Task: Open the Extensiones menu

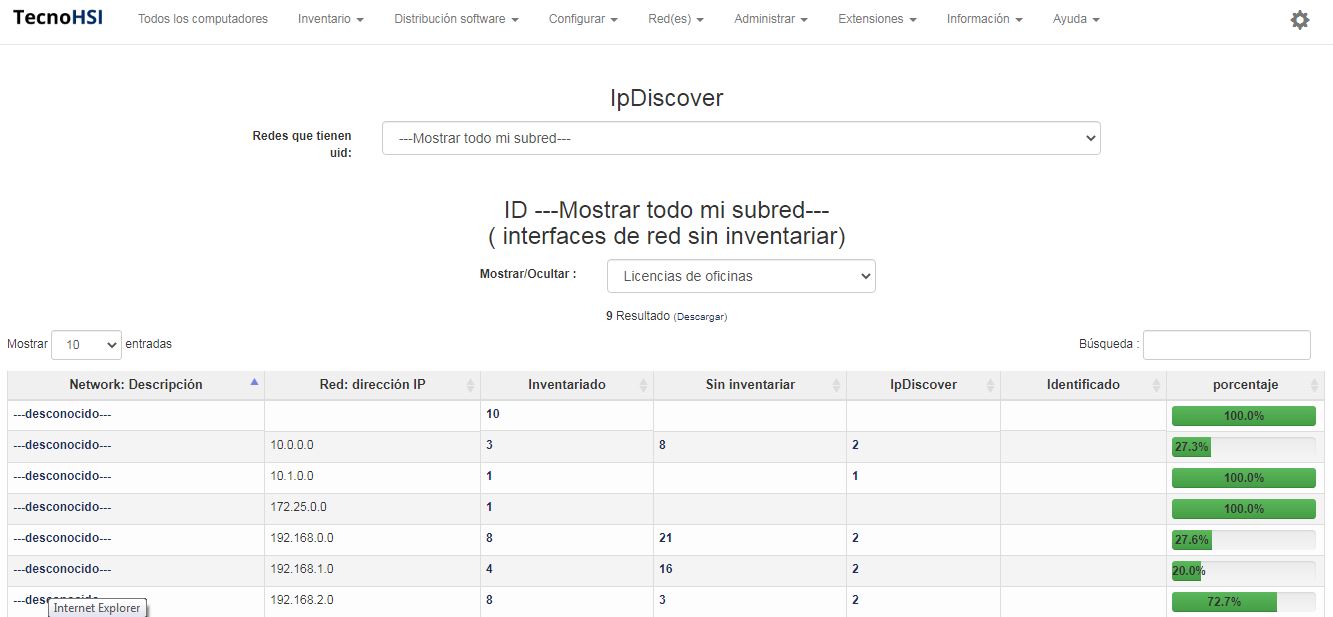Action: (x=877, y=19)
